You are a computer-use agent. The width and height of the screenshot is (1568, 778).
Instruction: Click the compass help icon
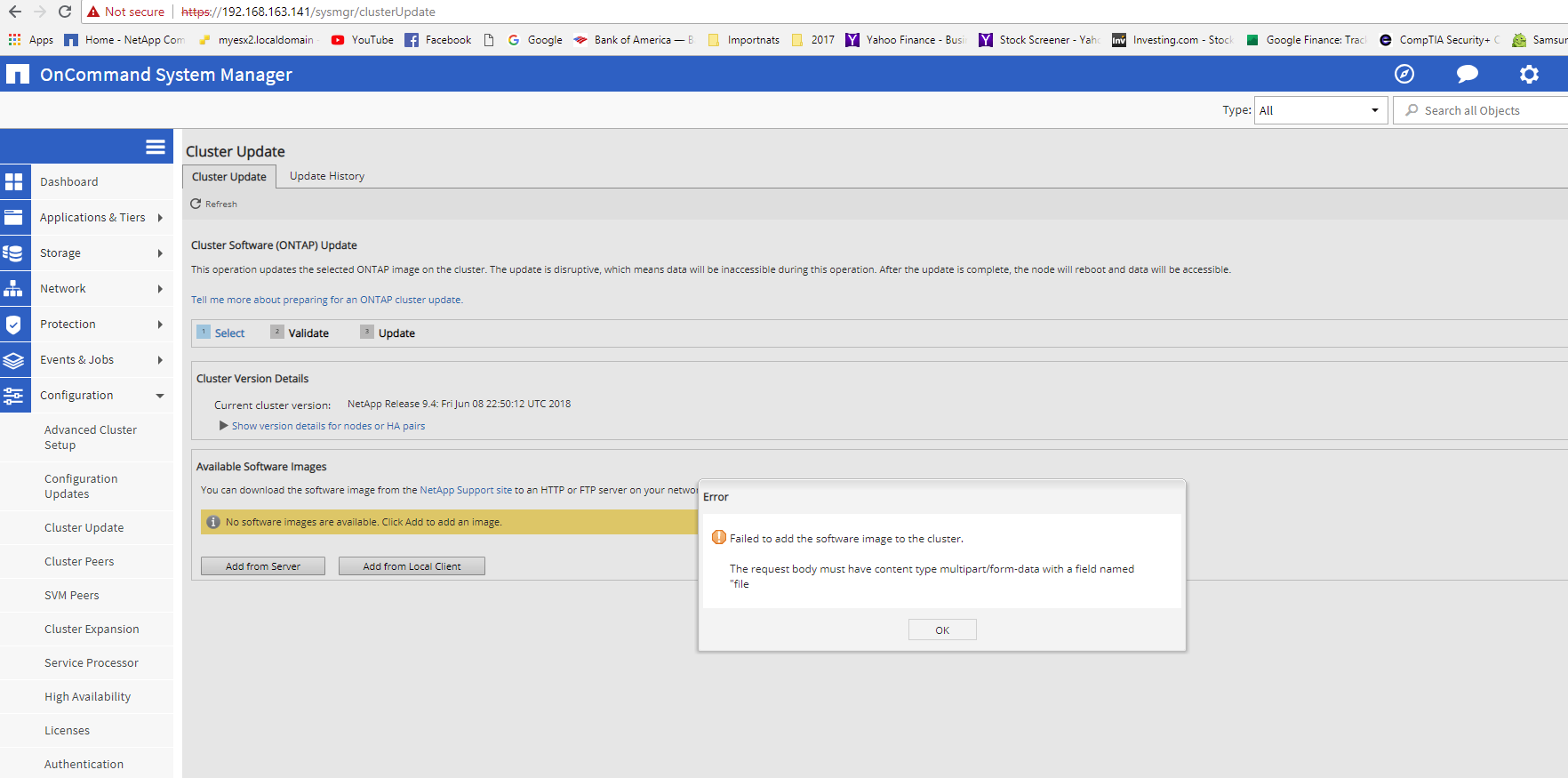(1404, 75)
